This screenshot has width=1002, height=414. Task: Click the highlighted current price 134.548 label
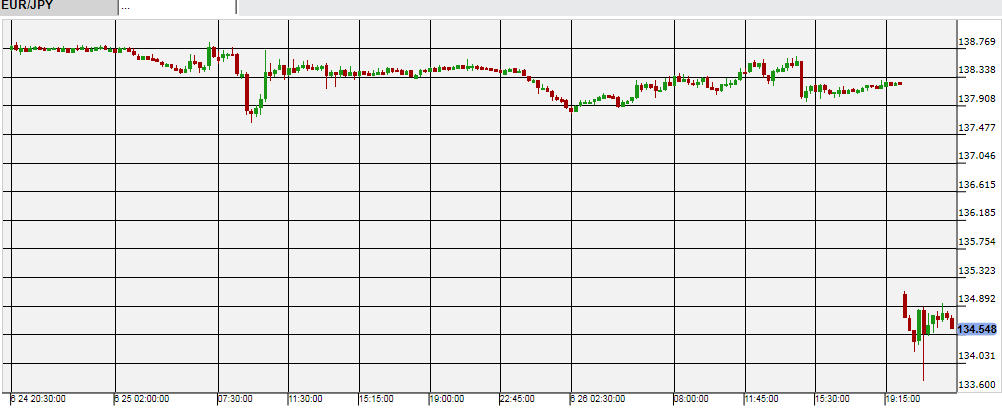(976, 329)
